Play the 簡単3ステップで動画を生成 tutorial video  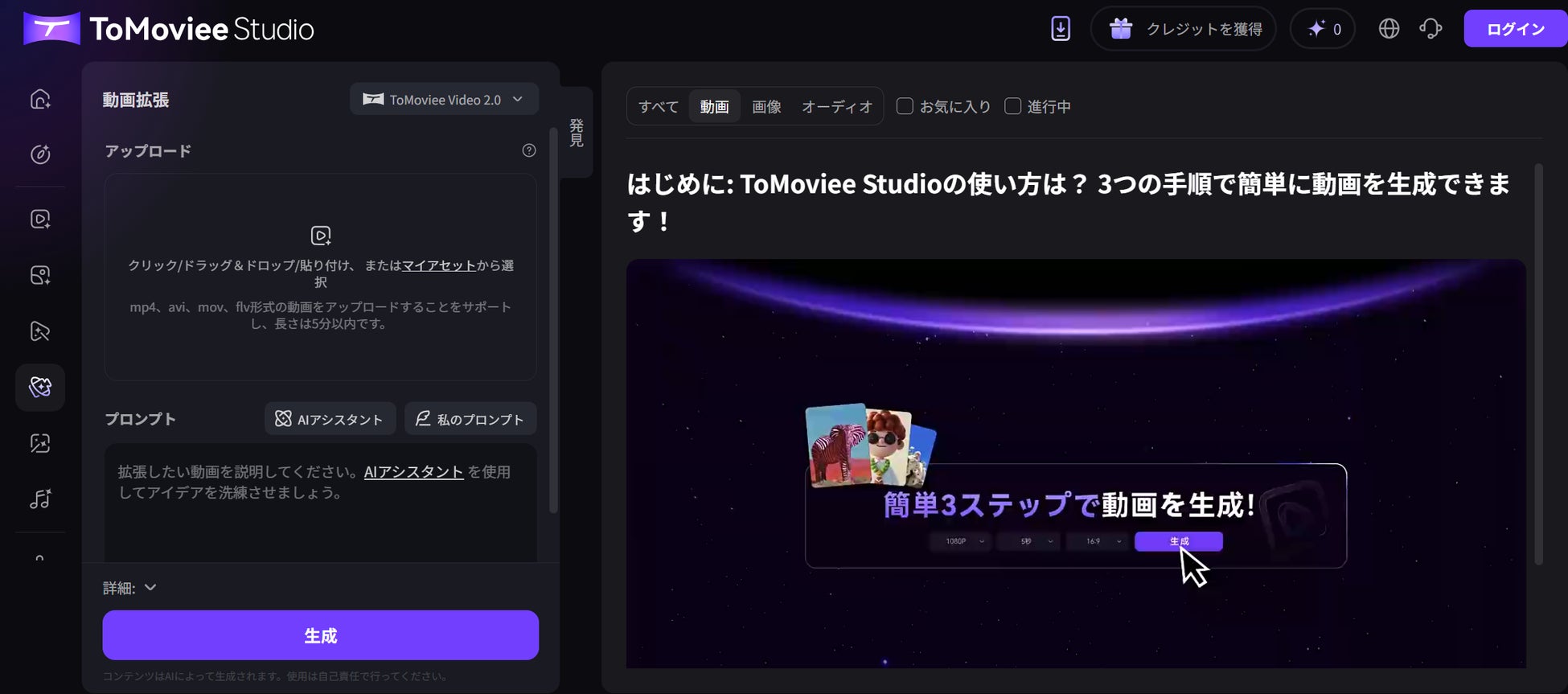(x=1076, y=463)
